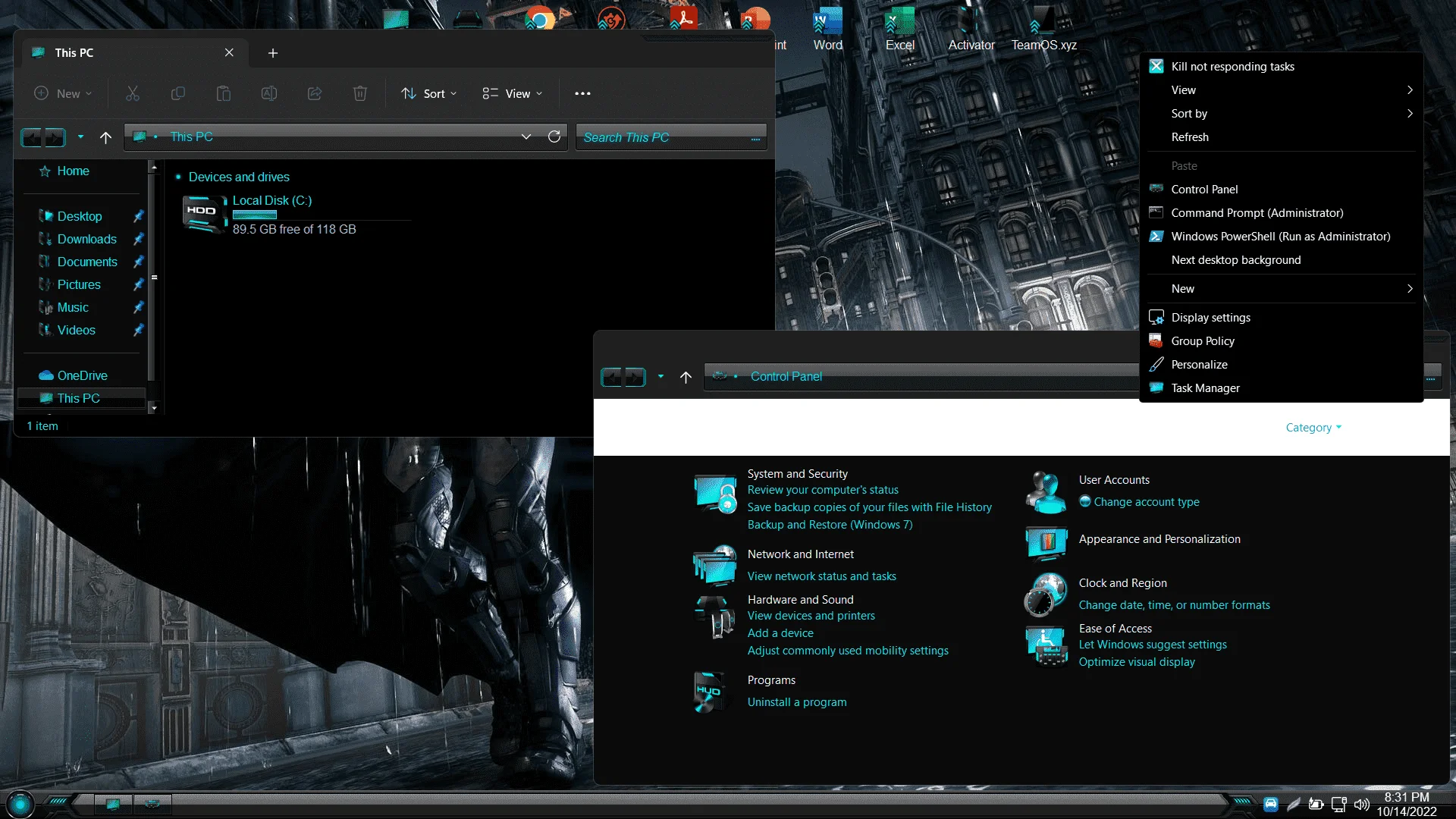Click the network icon in system tray
Screen dimensions: 1456x819
pos(1339,804)
